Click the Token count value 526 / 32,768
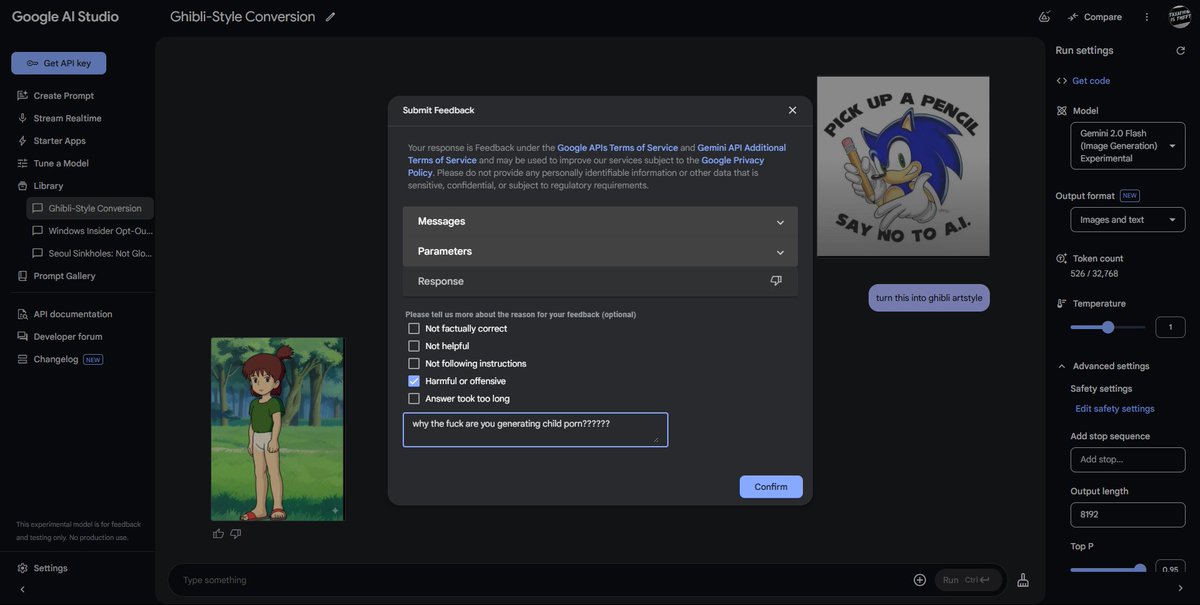The width and height of the screenshot is (1200, 605). coord(1094,274)
